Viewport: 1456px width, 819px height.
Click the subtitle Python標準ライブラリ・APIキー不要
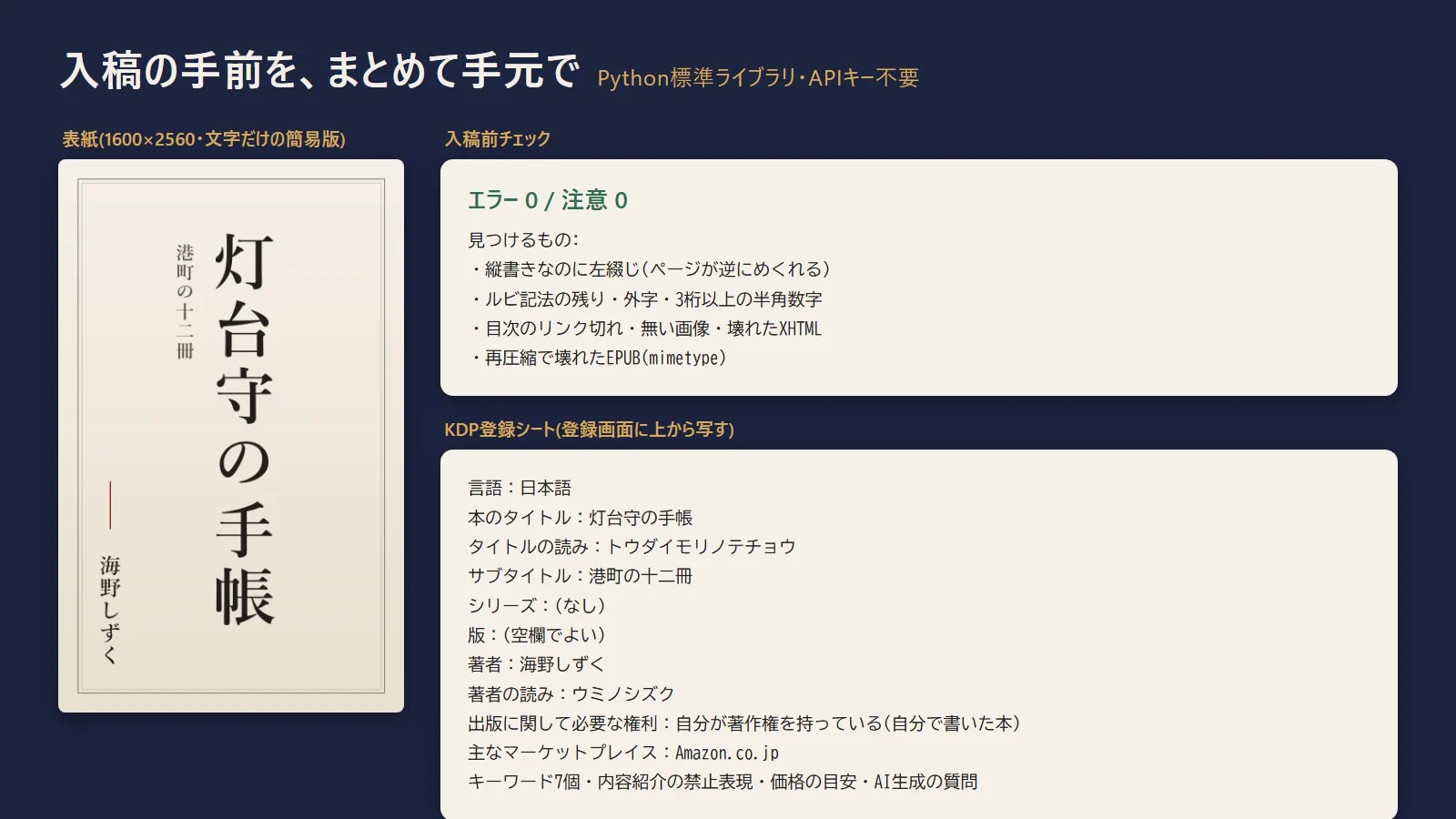pos(758,78)
